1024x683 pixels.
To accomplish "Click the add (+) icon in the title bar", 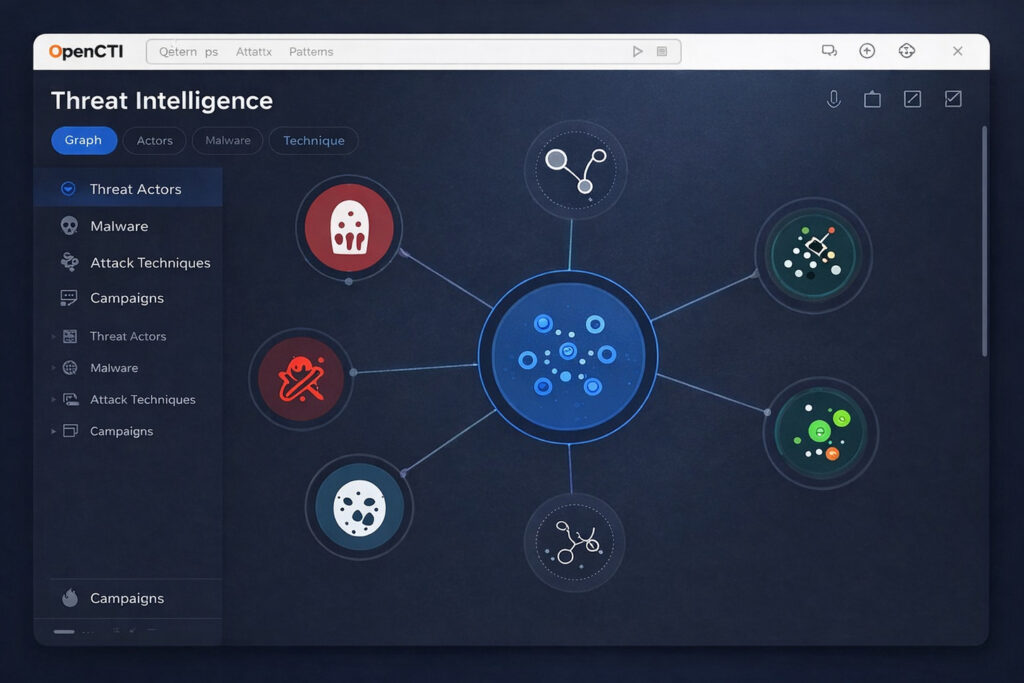I will click(x=867, y=50).
